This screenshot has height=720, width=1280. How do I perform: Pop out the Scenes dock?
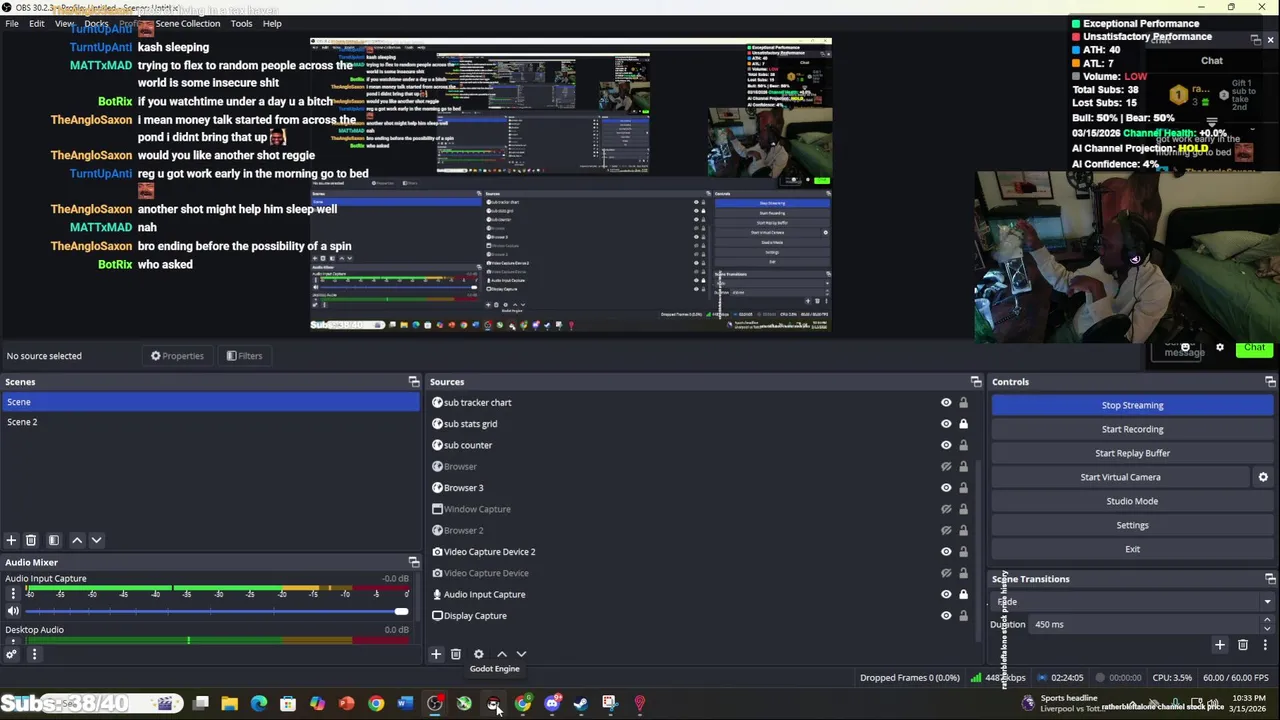coord(414,382)
